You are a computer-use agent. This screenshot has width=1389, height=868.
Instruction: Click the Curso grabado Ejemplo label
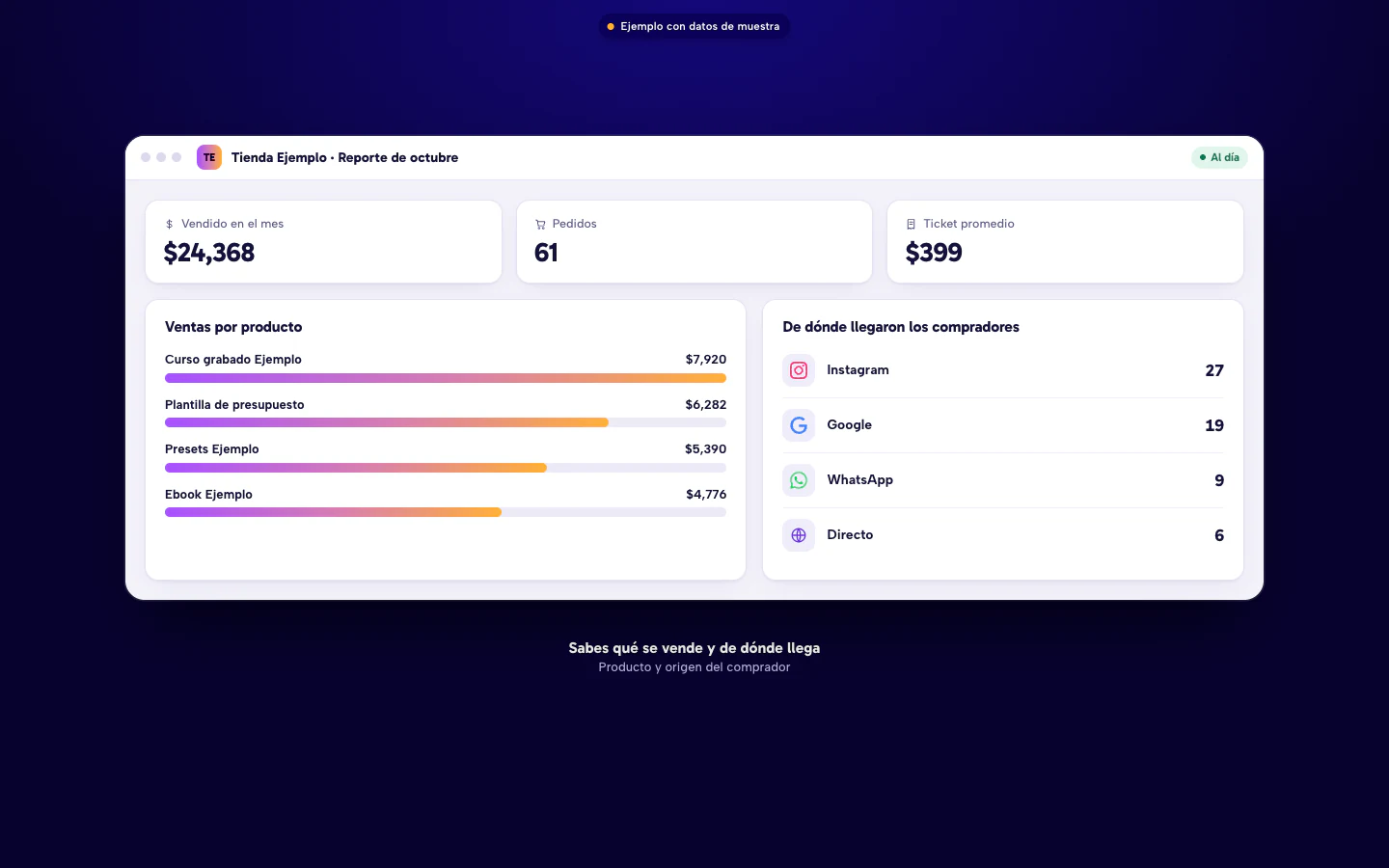point(233,360)
